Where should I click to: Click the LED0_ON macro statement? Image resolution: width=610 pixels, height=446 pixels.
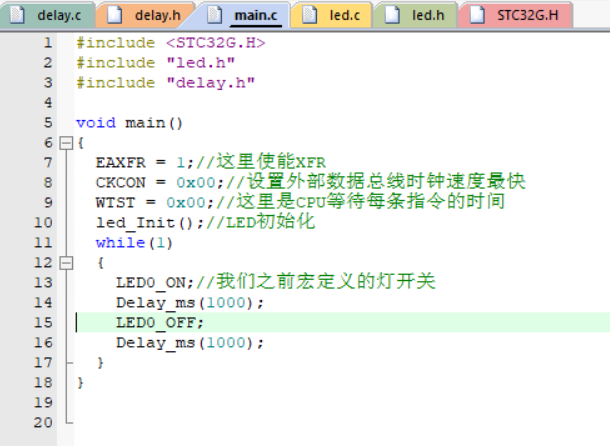coord(155,283)
